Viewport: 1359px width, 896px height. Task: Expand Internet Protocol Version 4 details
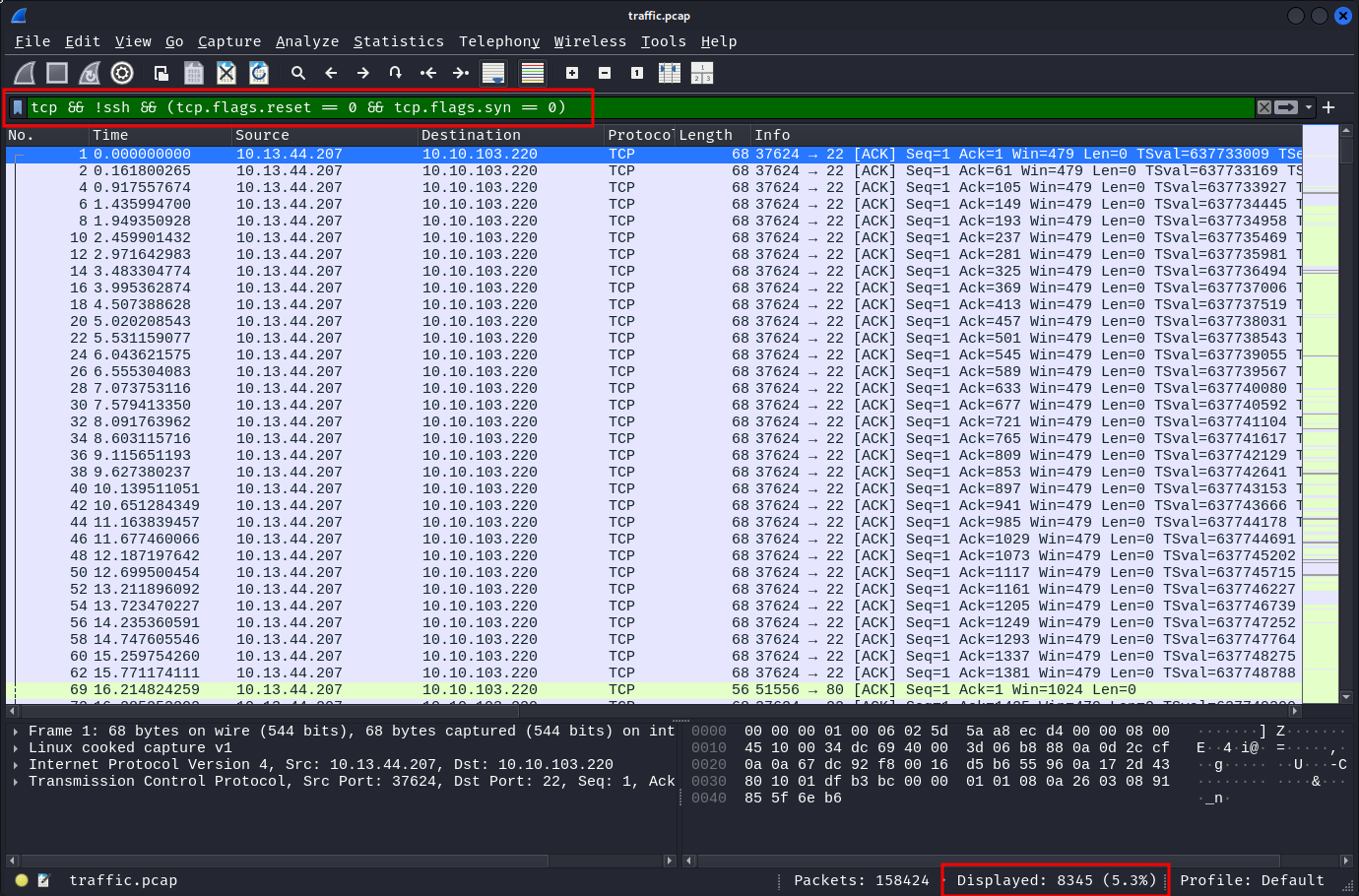16,765
